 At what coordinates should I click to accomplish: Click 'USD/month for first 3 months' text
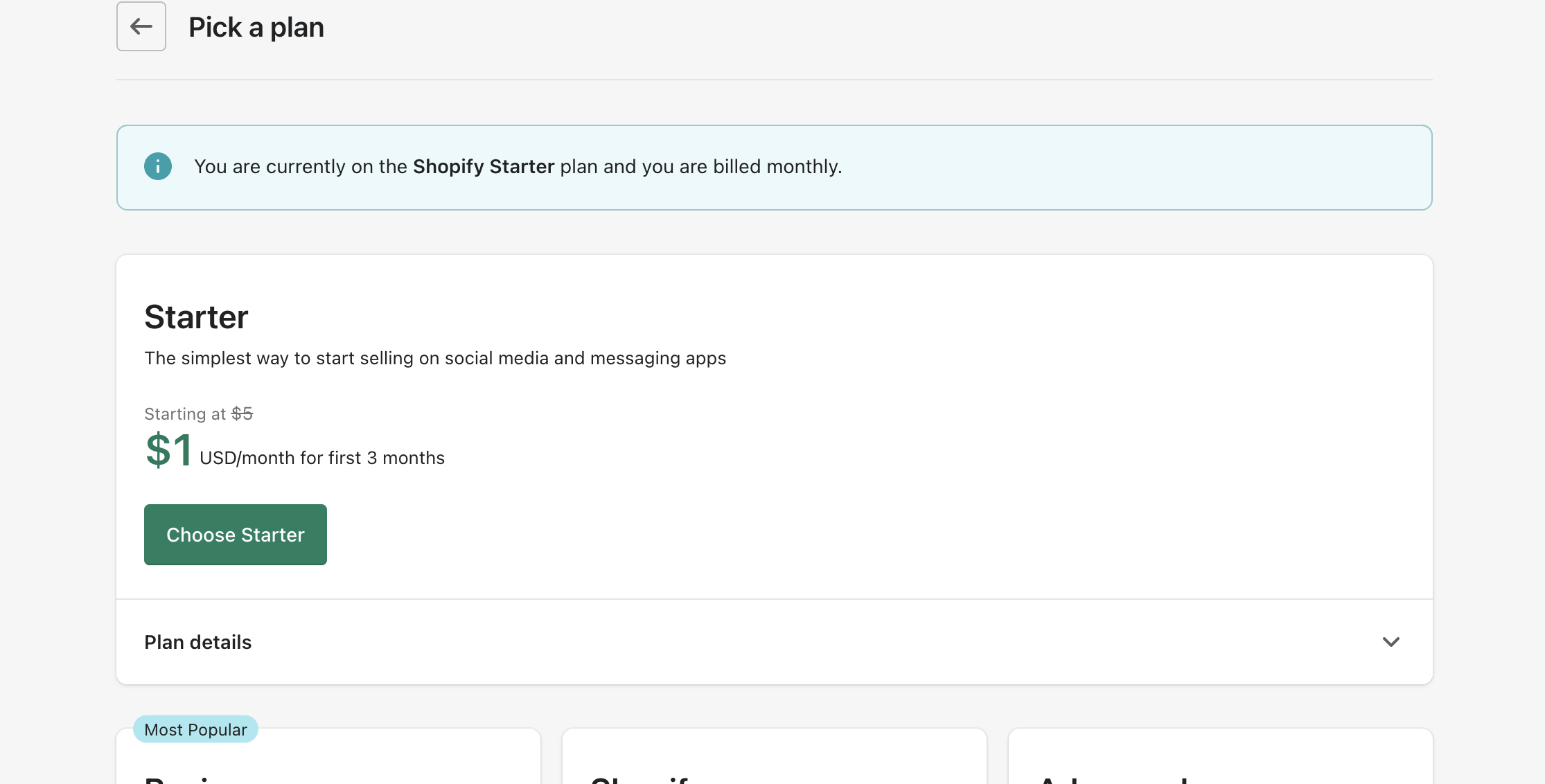[x=322, y=458]
